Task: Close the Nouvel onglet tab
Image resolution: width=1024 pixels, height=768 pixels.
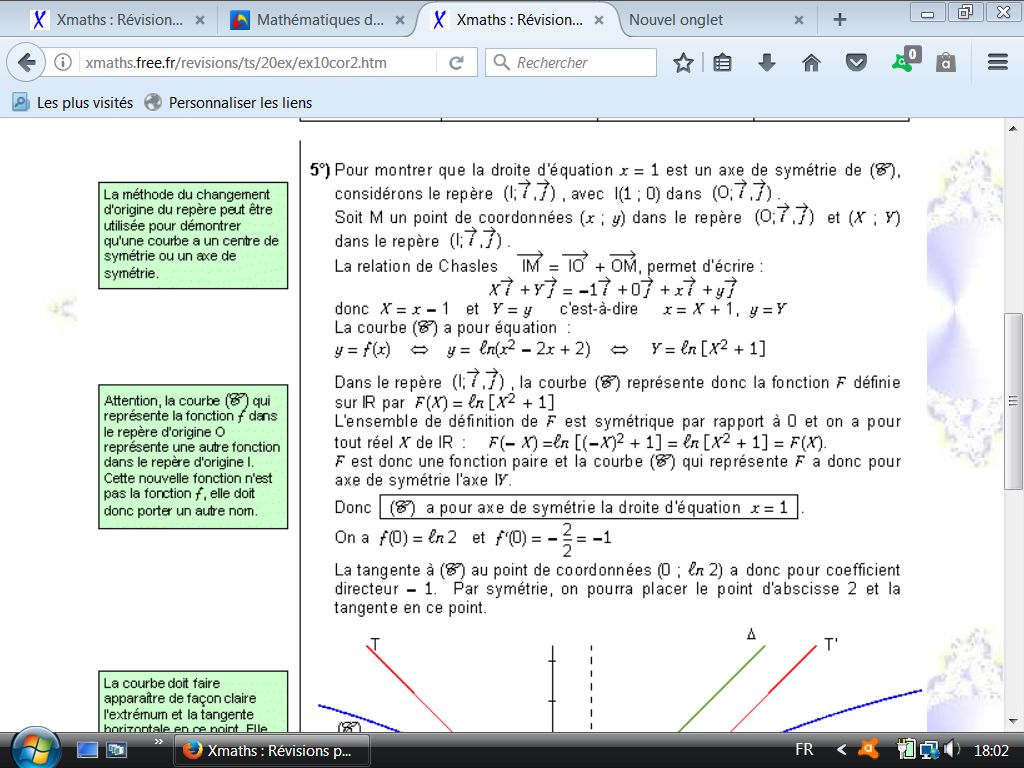Action: pos(799,20)
